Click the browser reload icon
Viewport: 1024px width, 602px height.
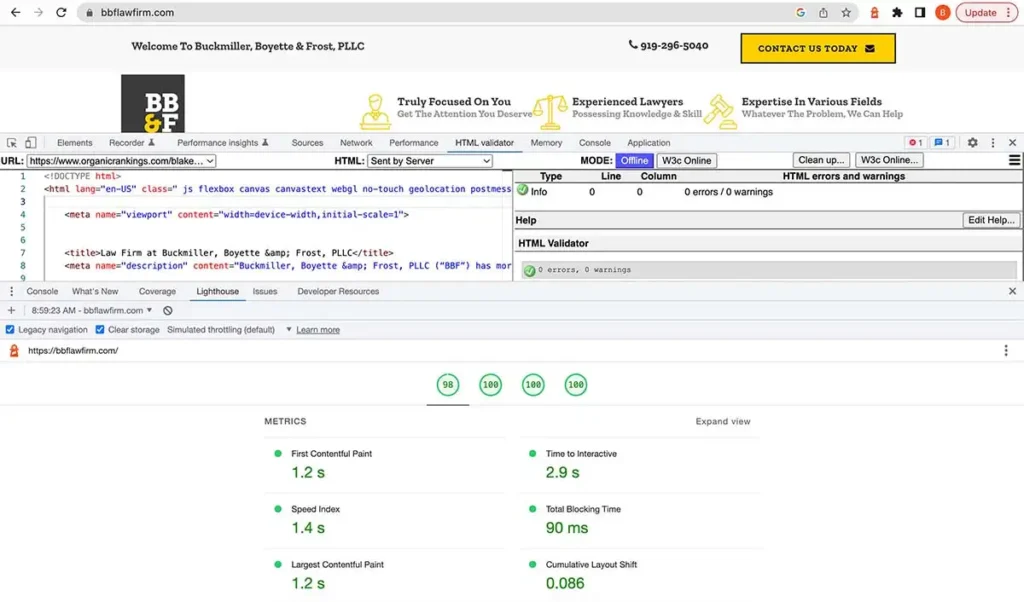click(61, 13)
